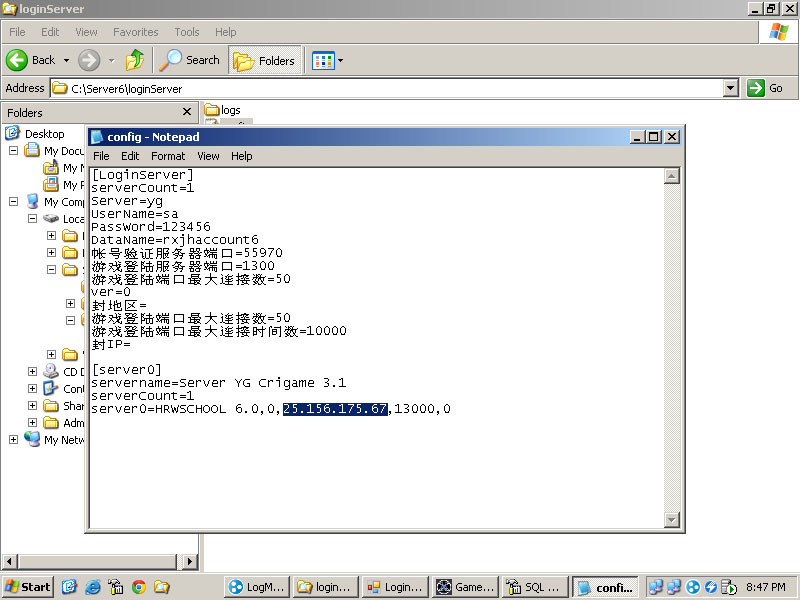Toggle the Folders pane button
The image size is (800, 600).
click(x=265, y=60)
